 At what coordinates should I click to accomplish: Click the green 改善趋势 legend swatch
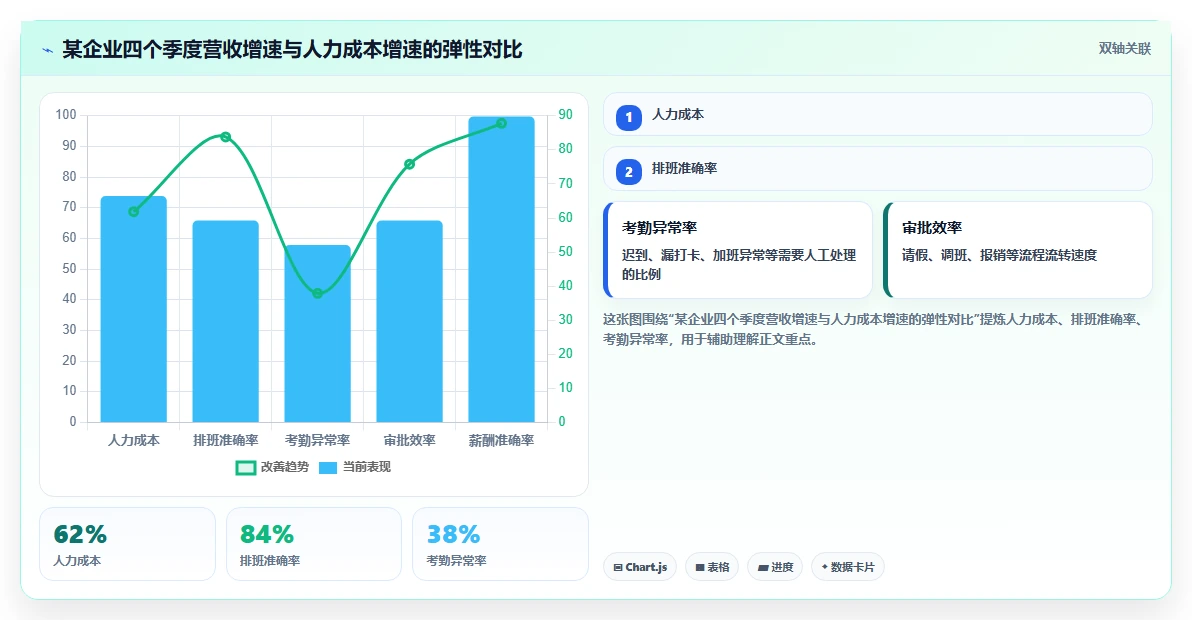tap(246, 468)
